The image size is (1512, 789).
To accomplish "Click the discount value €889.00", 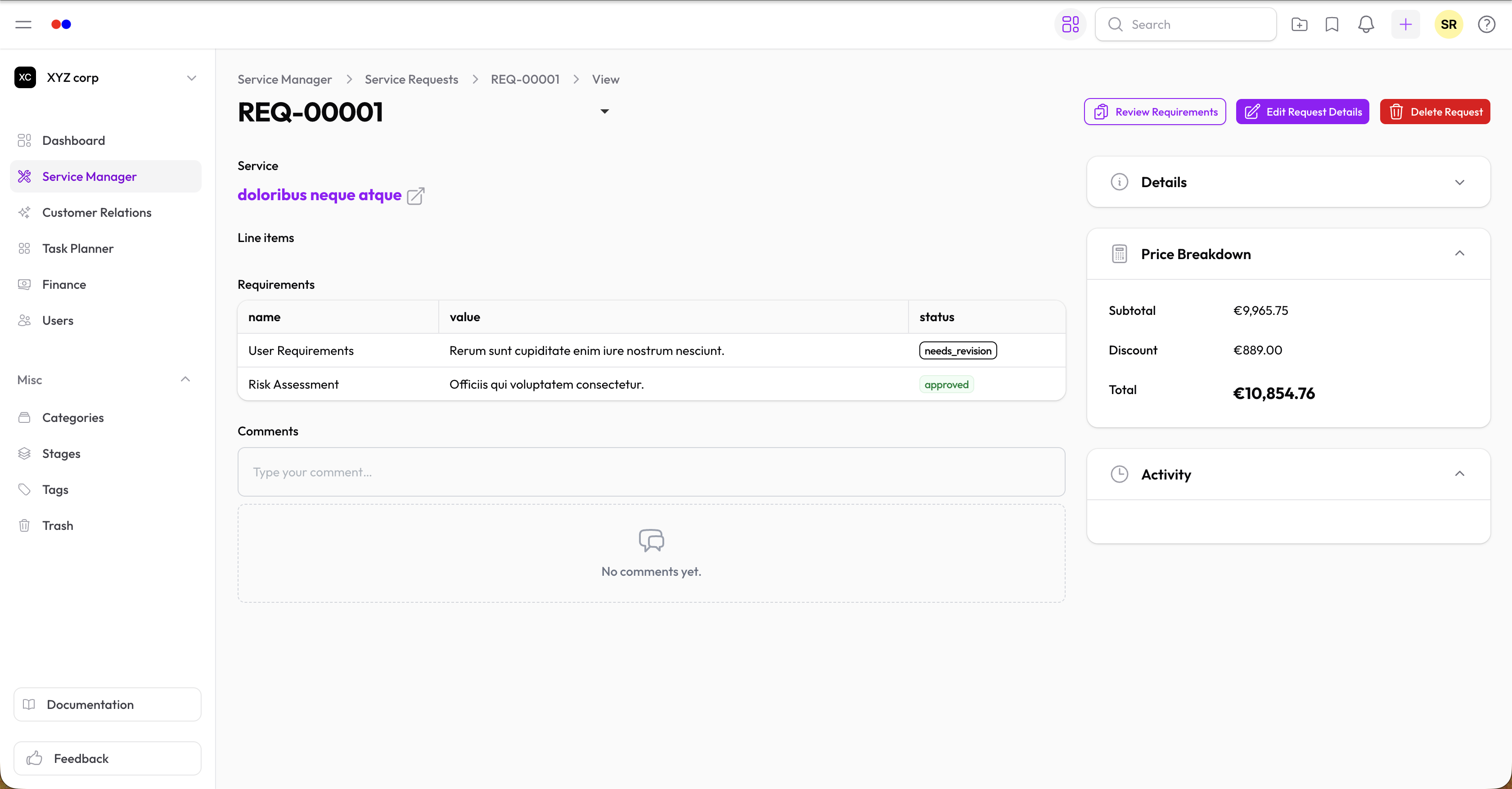I will pyautogui.click(x=1258, y=350).
